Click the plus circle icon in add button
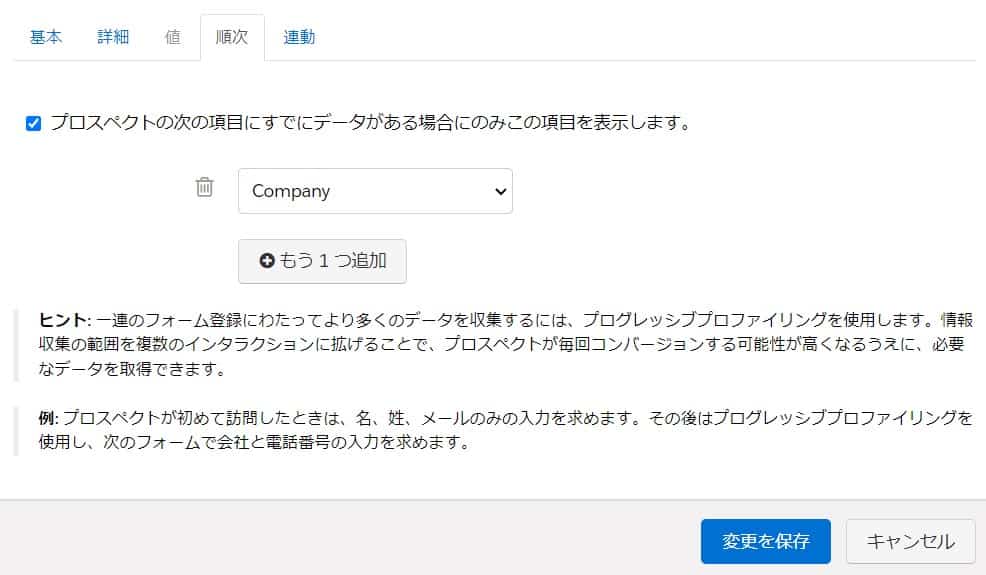This screenshot has height=575, width=986. click(x=267, y=260)
